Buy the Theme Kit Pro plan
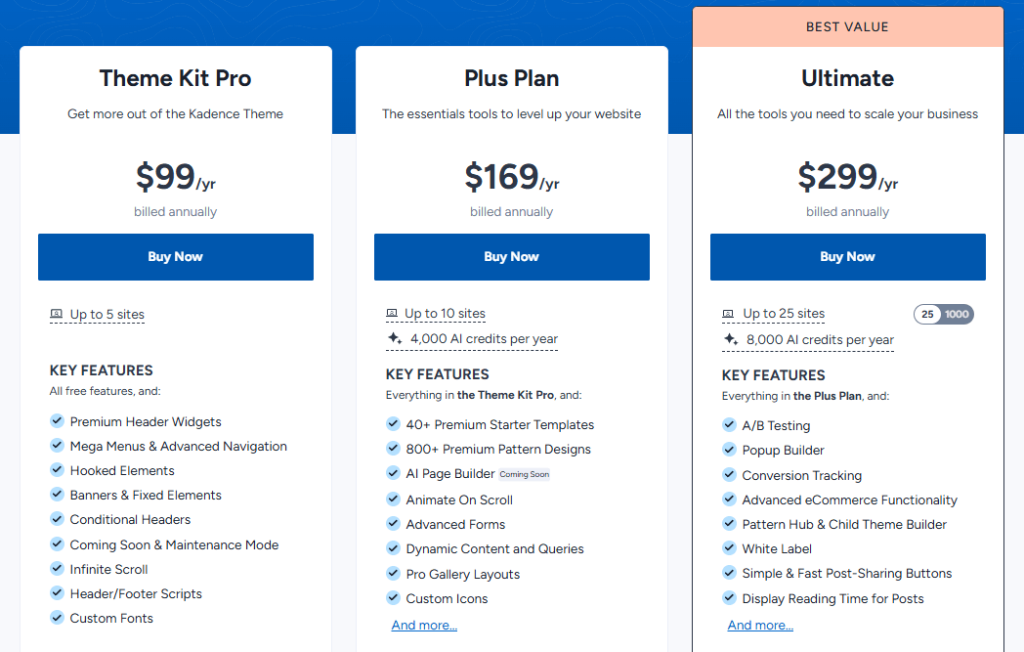 point(175,257)
